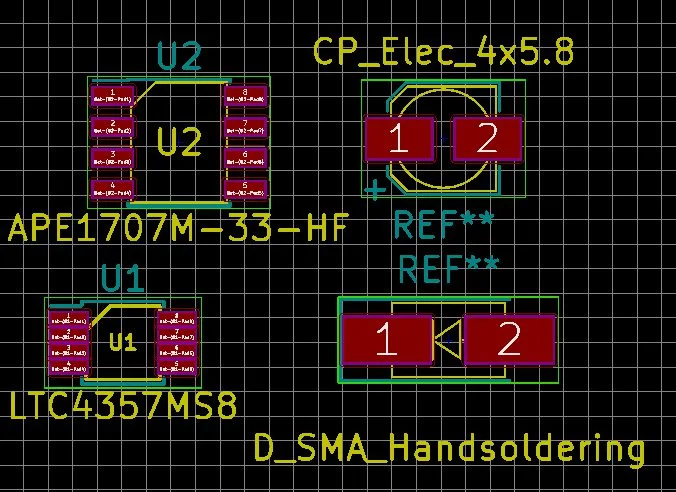Select pad 2 of the U1 footprint
This screenshot has width=676, height=492.
click(x=69, y=335)
